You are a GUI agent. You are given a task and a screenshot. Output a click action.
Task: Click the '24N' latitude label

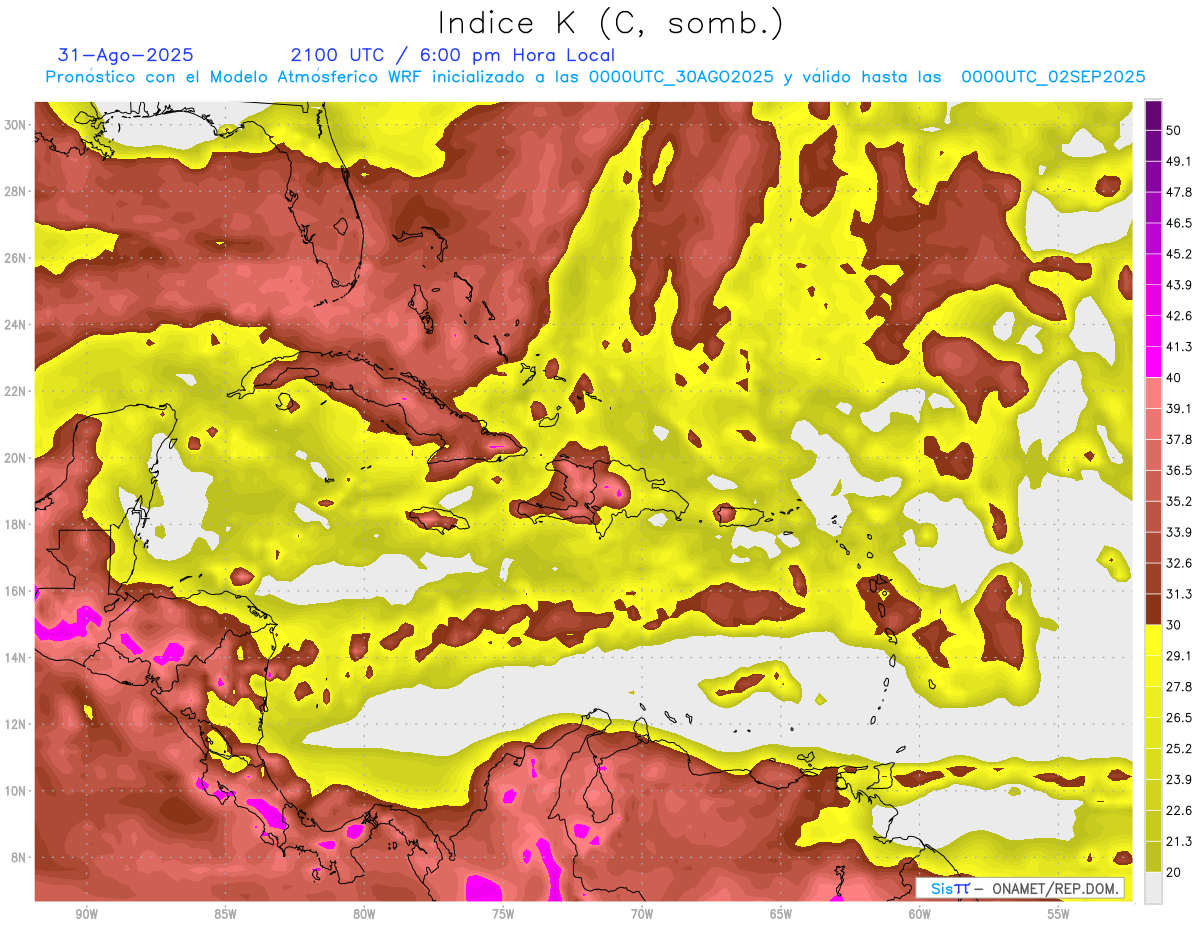[x=16, y=324]
